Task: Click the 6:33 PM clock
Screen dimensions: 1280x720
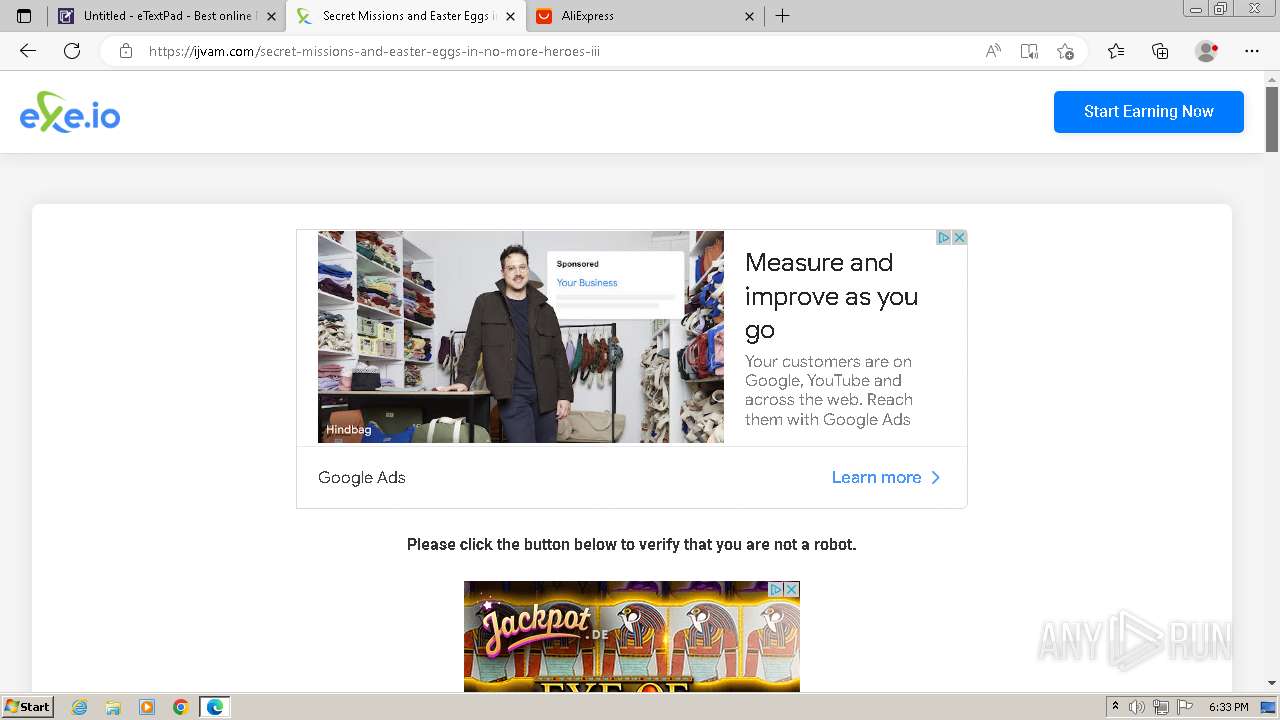Action: tap(1229, 707)
